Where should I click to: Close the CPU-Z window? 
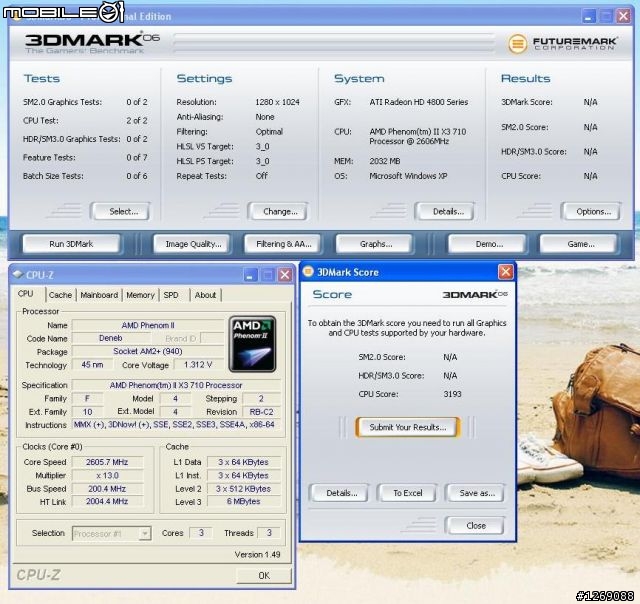[x=285, y=275]
